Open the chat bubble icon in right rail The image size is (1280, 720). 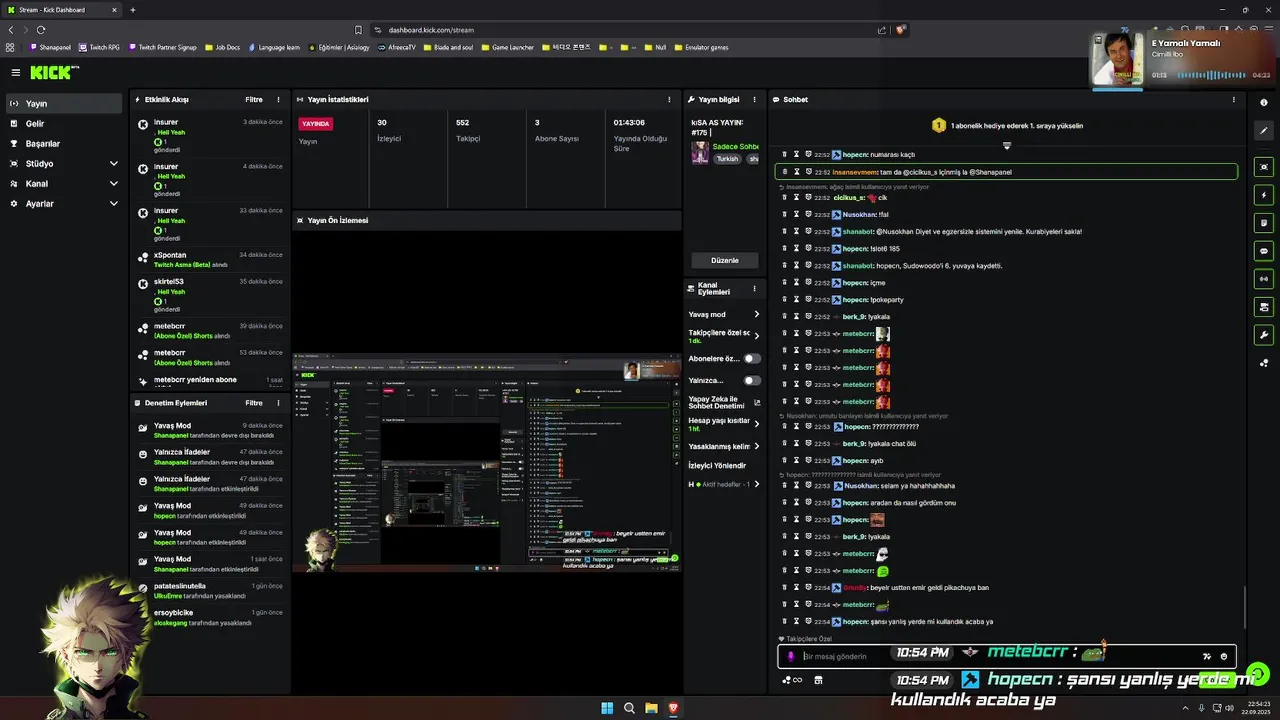pos(1264,251)
